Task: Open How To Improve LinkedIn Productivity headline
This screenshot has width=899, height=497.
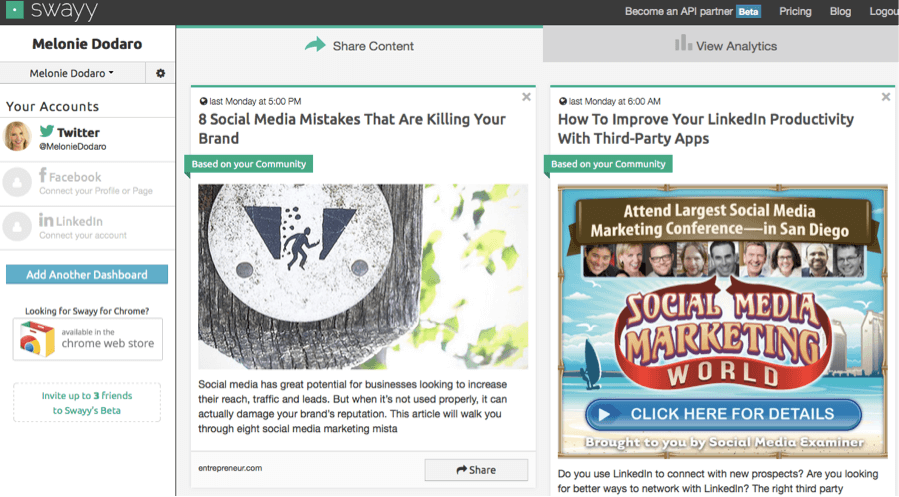Action: (x=706, y=129)
